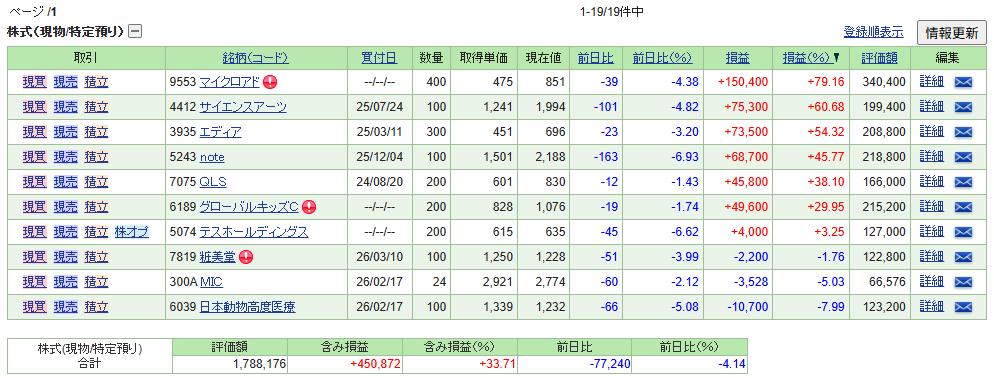Click 現買 in the サイエンスアーツ row
Viewport: 994px width, 378px height.
coord(34,107)
